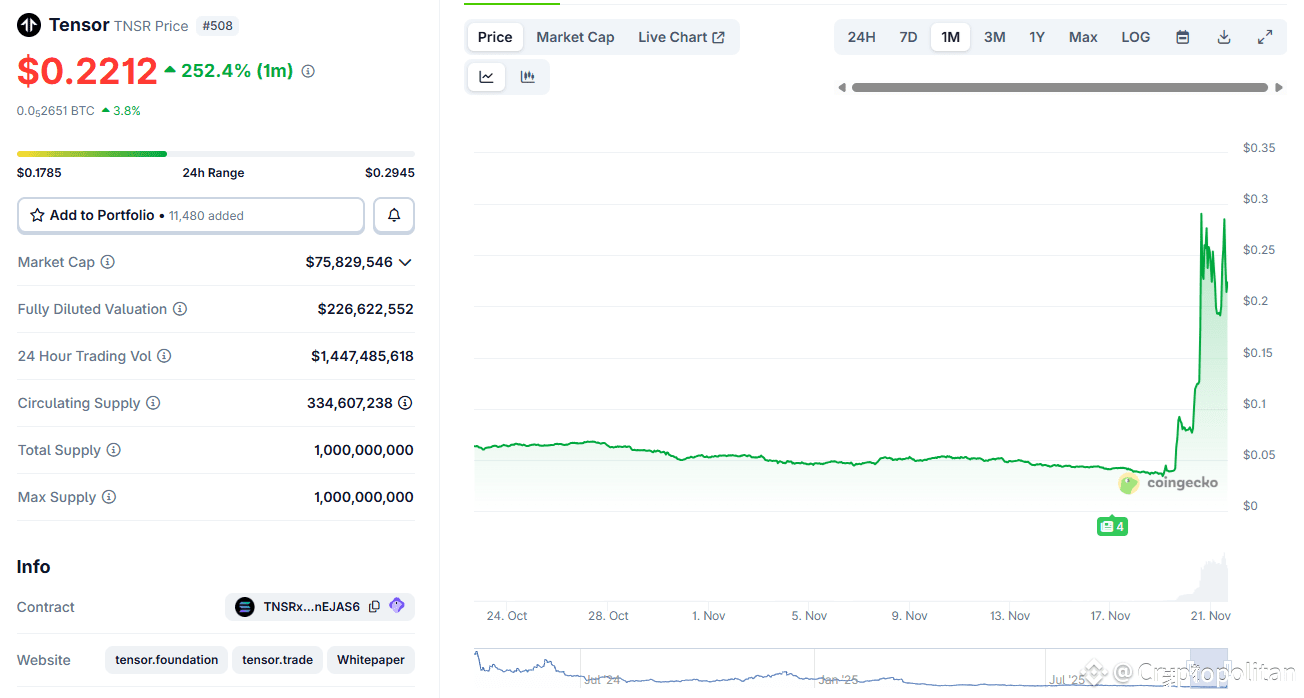Select the 1Y timeframe option

[1037, 36]
